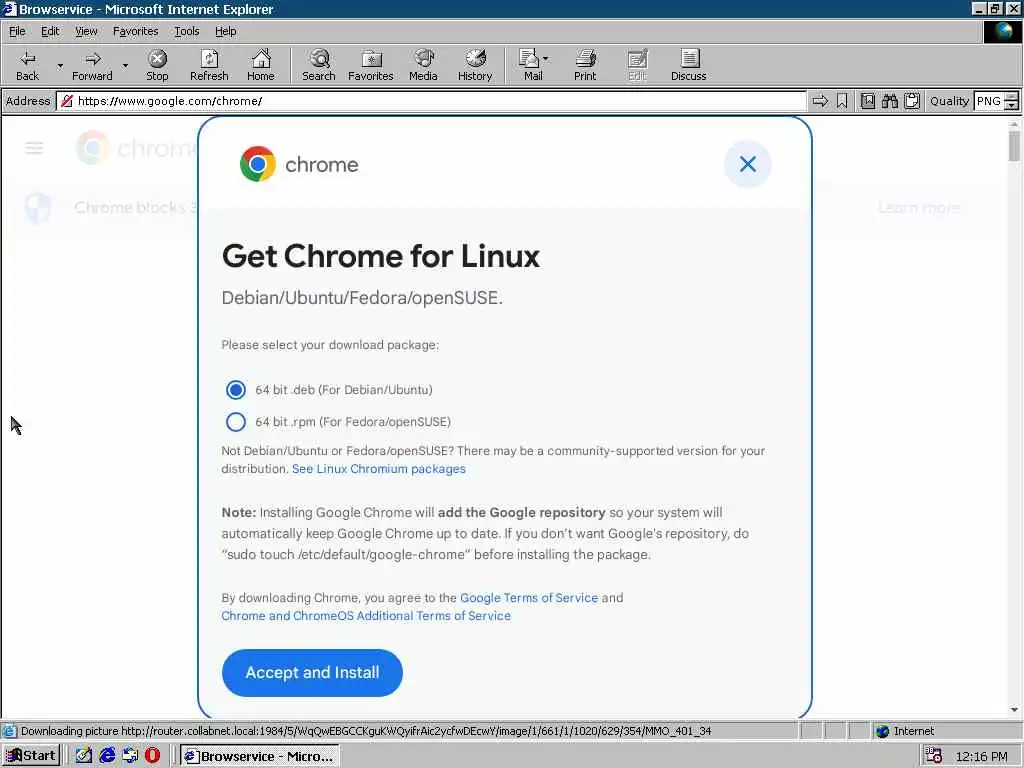Click the clipboard icon in address bar
The width and height of the screenshot is (1024, 768).
[912, 101]
